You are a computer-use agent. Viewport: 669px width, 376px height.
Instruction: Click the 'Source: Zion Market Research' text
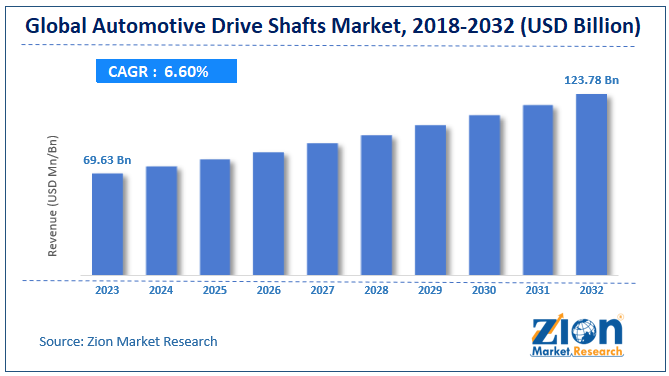point(128,341)
